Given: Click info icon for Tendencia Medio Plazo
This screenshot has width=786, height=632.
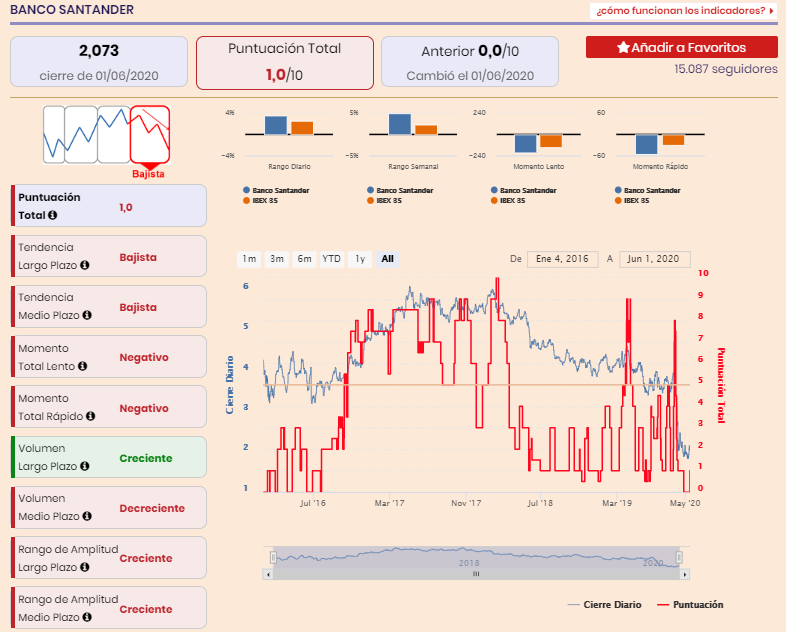Looking at the screenshot, I should tap(87, 315).
